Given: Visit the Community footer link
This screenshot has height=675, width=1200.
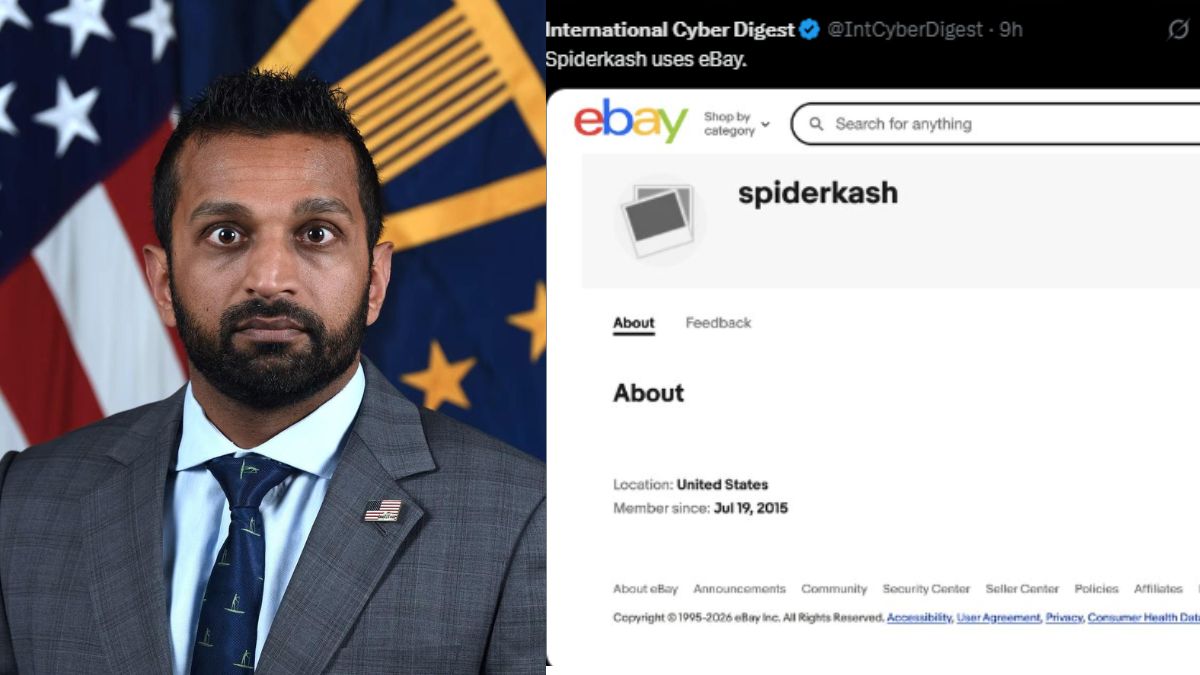Looking at the screenshot, I should click(x=834, y=589).
